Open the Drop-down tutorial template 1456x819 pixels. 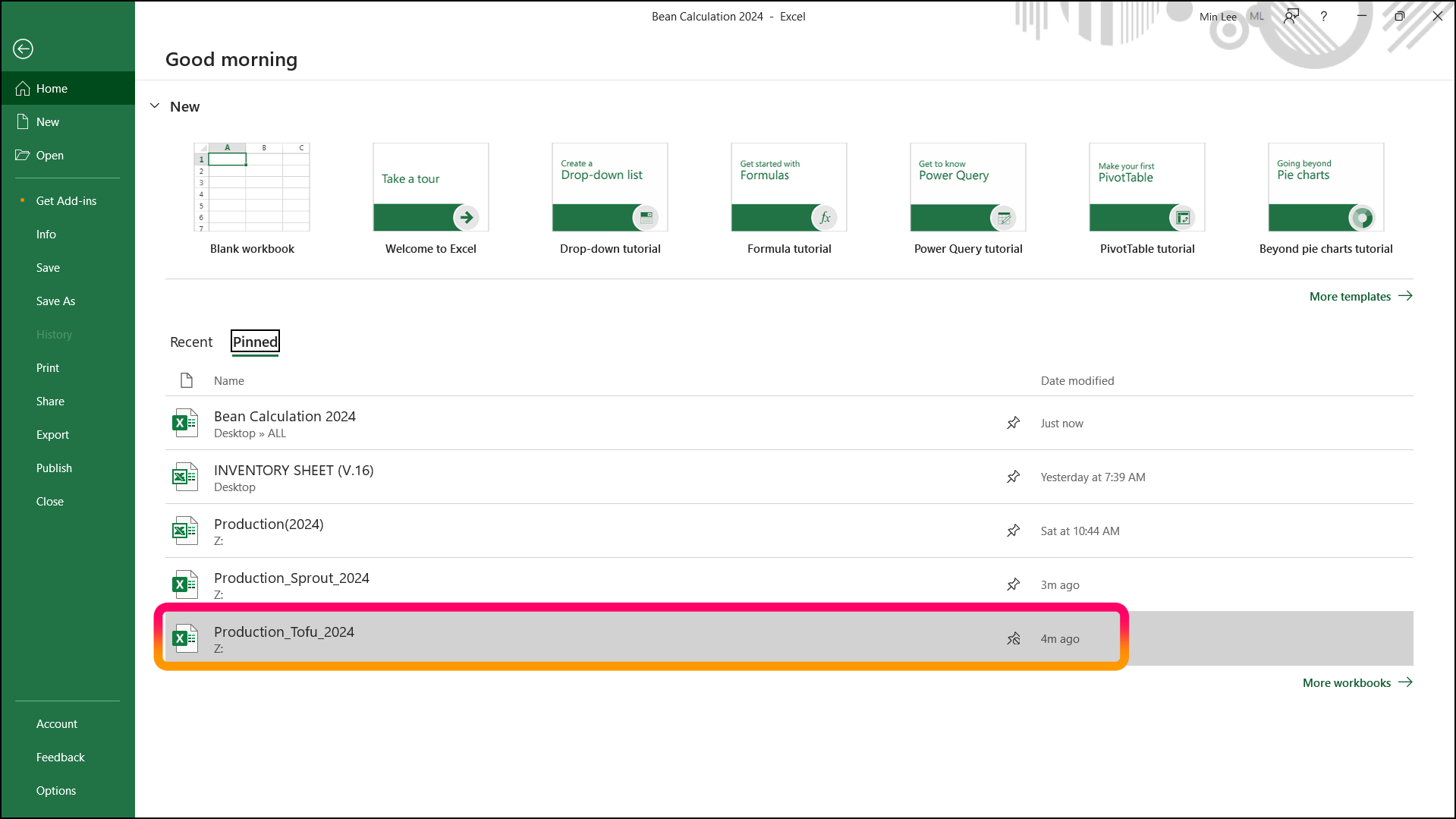[x=610, y=199]
